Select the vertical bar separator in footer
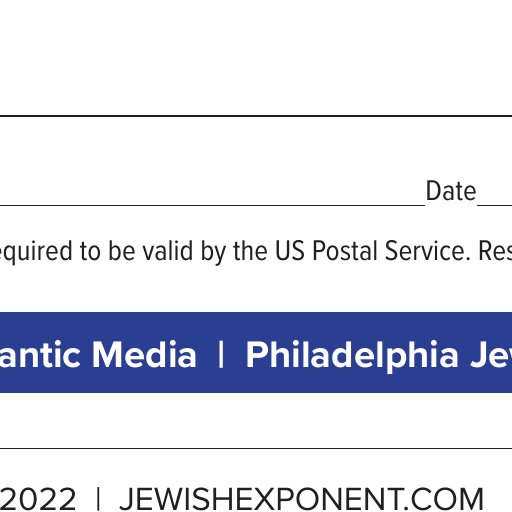 [98, 499]
